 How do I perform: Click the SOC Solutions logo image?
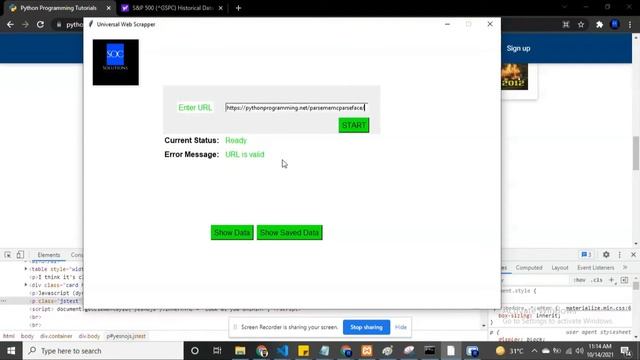pos(116,62)
